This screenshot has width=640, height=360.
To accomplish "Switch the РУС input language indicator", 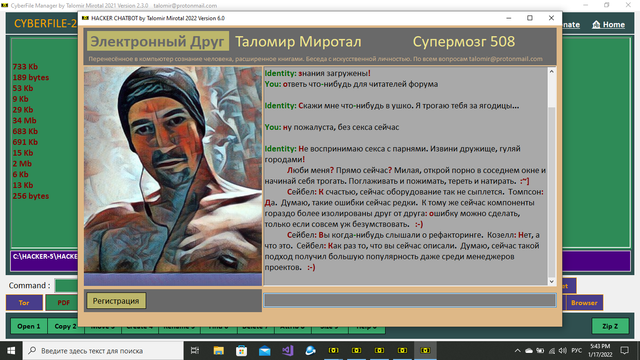I will [x=576, y=351].
